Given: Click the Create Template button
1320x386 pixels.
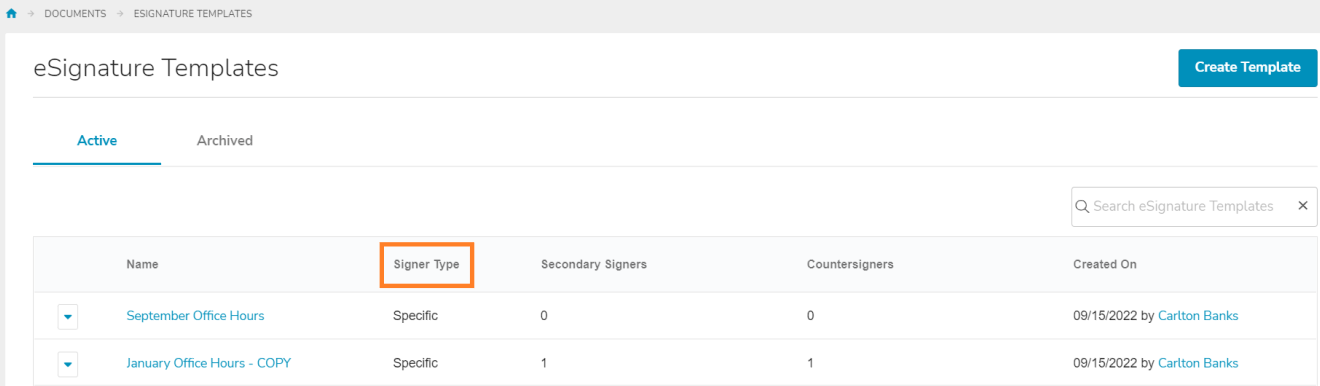Looking at the screenshot, I should (1248, 67).
